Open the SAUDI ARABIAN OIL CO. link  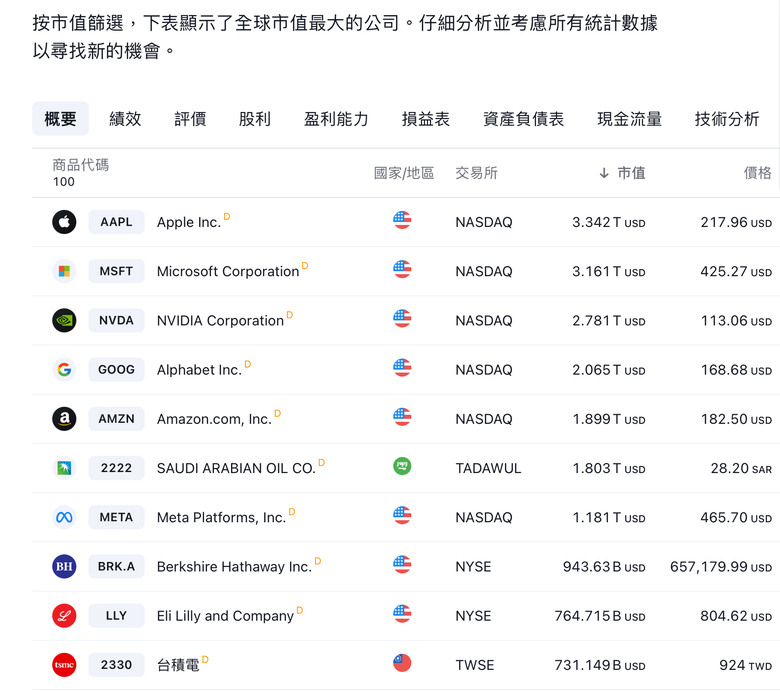tap(236, 469)
